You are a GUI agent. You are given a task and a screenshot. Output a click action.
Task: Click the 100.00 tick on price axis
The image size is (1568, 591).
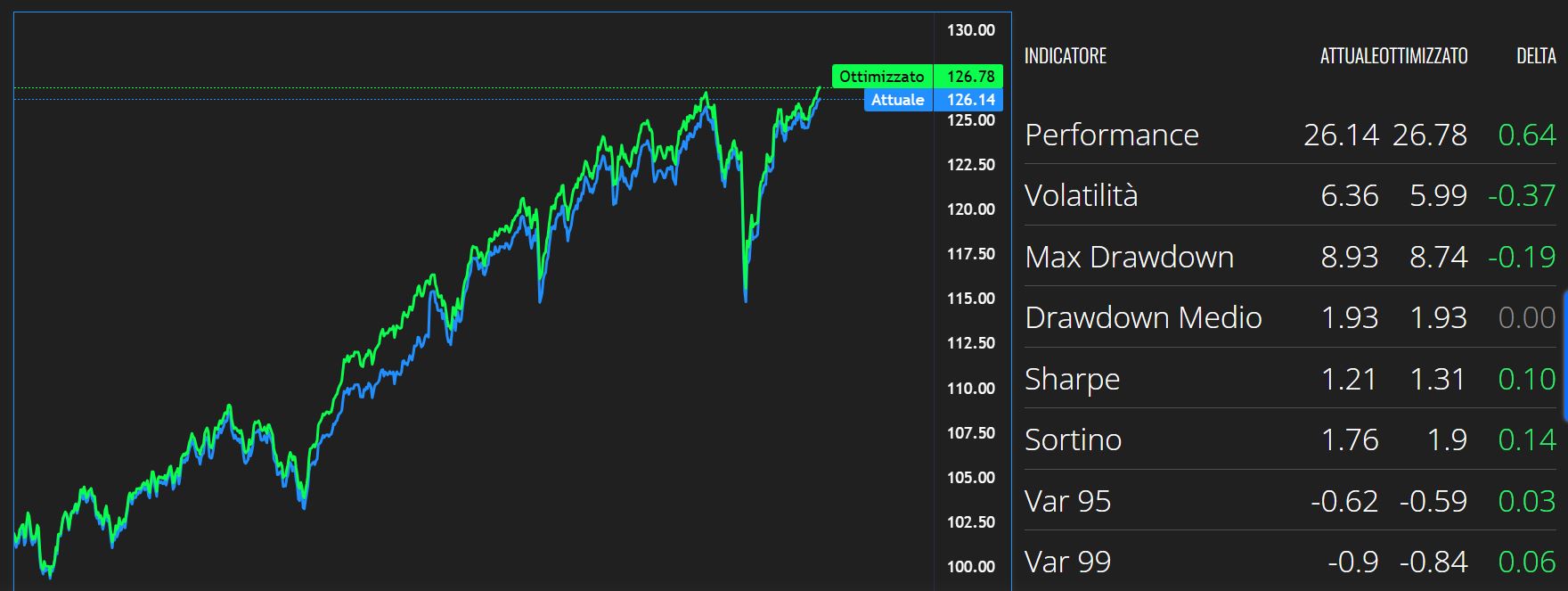pos(970,566)
